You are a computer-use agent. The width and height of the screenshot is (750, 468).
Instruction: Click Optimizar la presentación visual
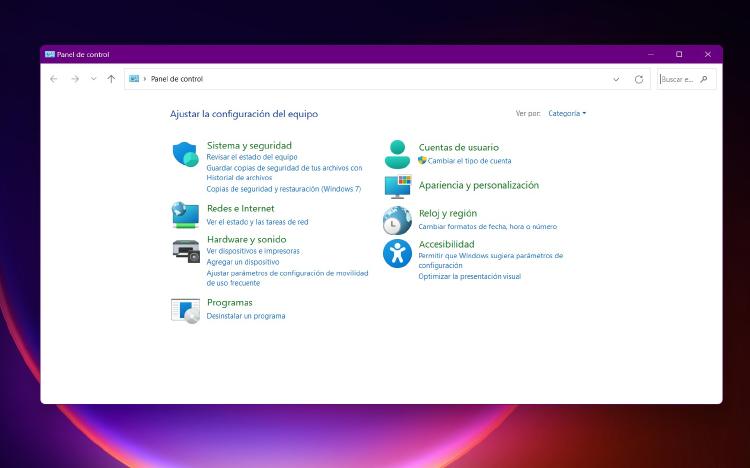pos(470,277)
